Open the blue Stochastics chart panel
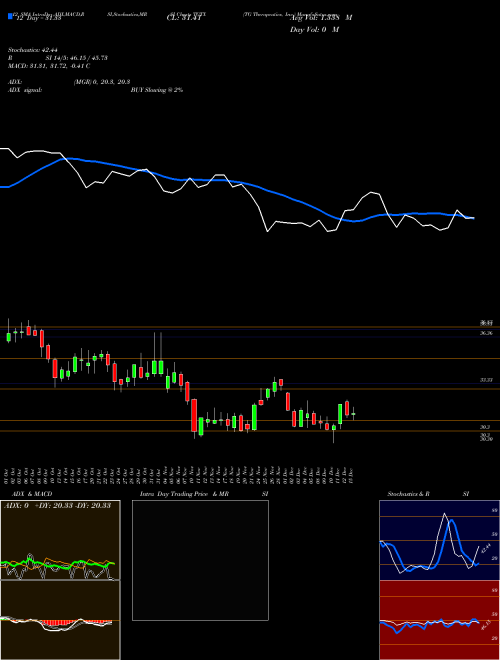 pyautogui.click(x=439, y=540)
